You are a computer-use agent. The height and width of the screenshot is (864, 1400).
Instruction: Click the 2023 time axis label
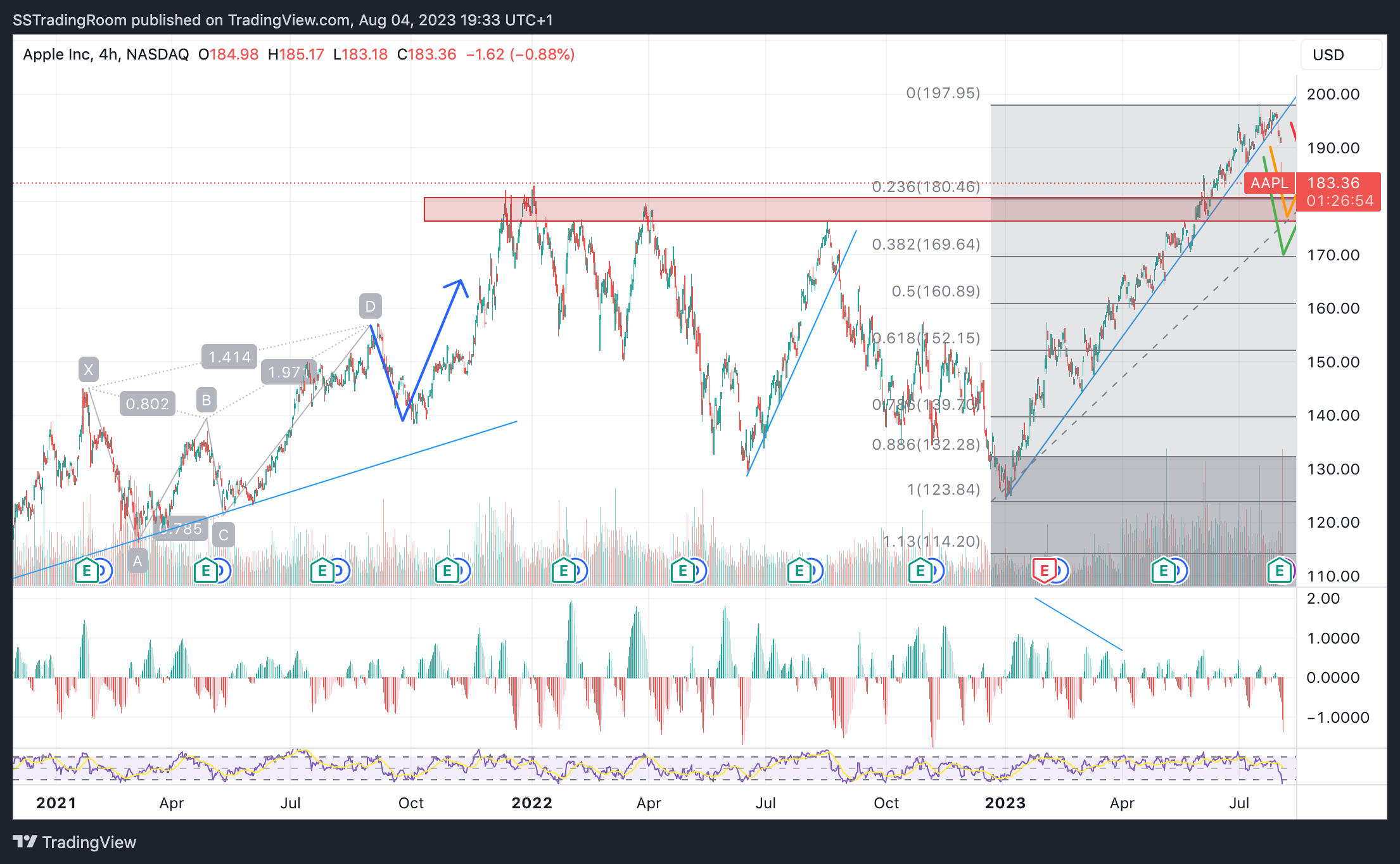click(1005, 803)
